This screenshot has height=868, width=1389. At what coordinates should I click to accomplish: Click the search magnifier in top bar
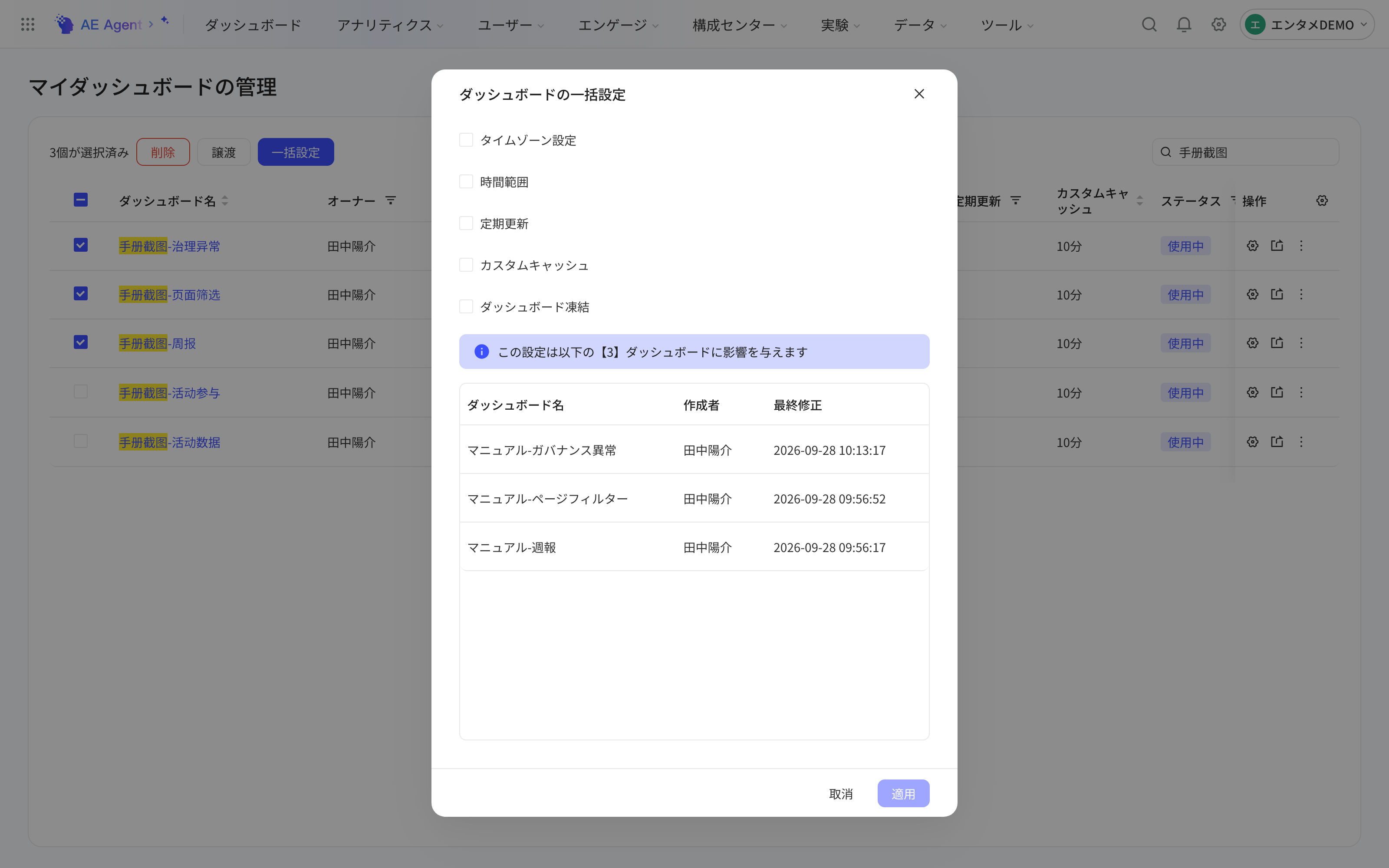point(1149,24)
